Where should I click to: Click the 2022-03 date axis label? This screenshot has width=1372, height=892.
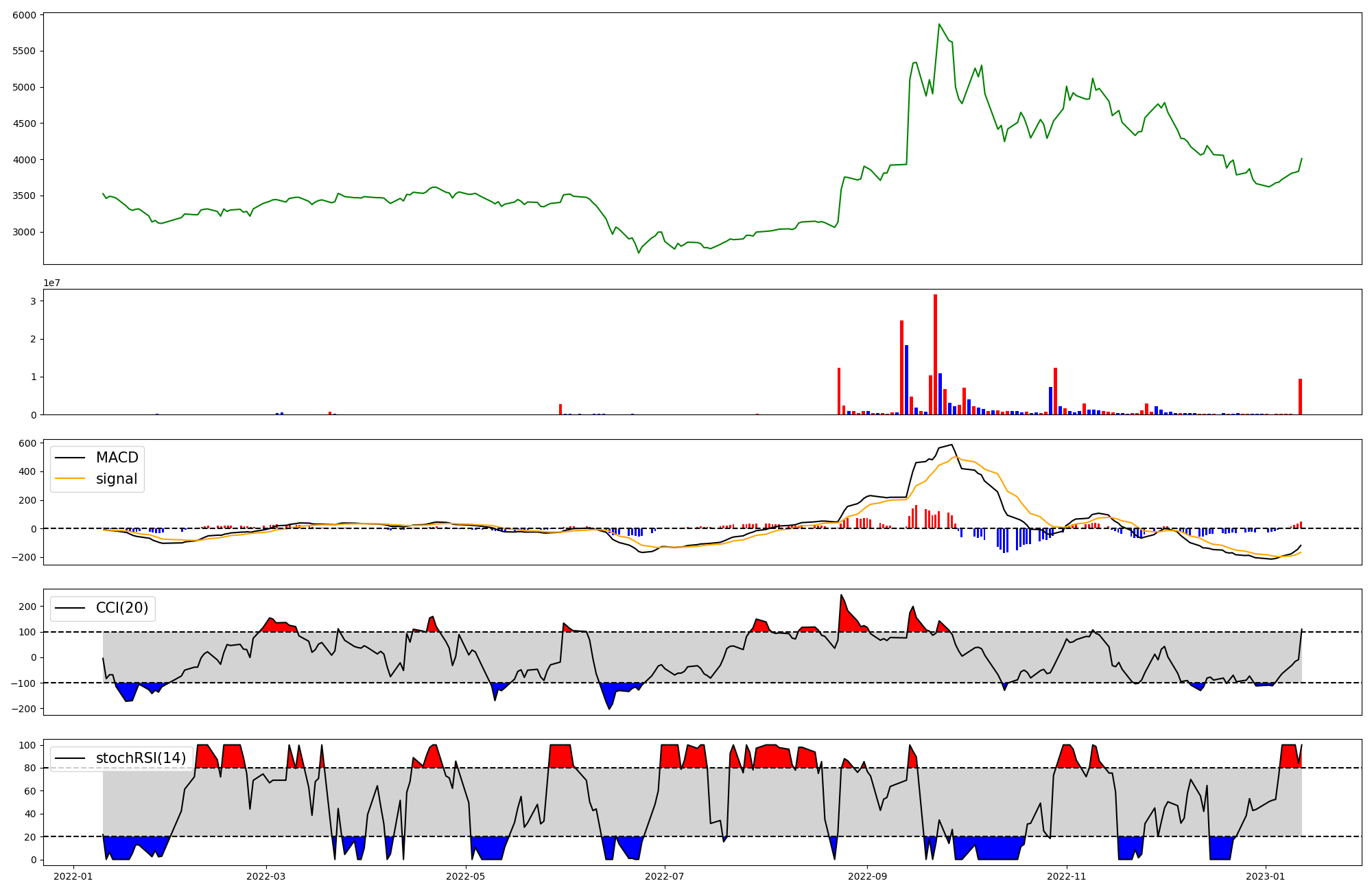[x=265, y=876]
